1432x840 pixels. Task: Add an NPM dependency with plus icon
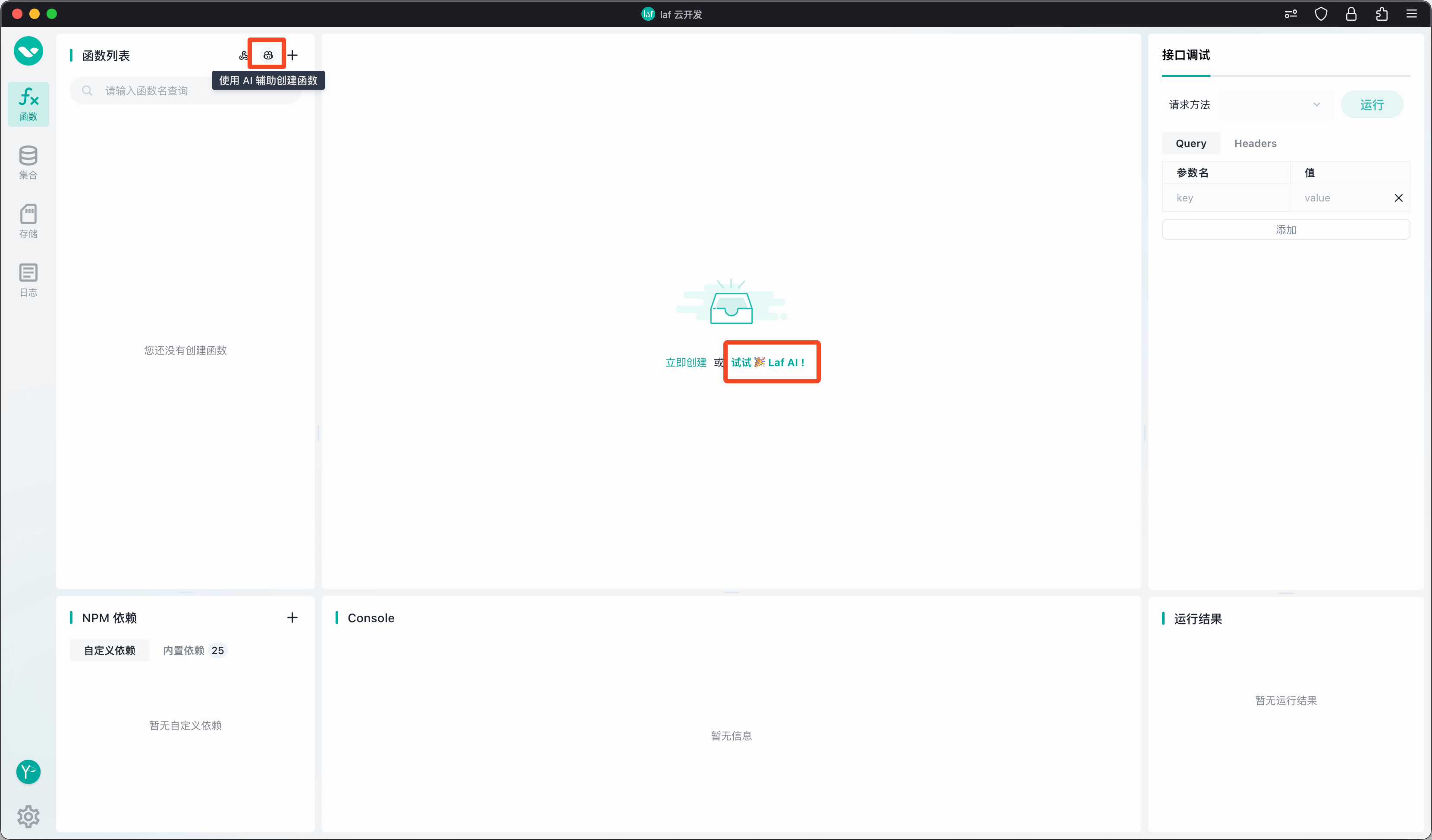point(292,617)
